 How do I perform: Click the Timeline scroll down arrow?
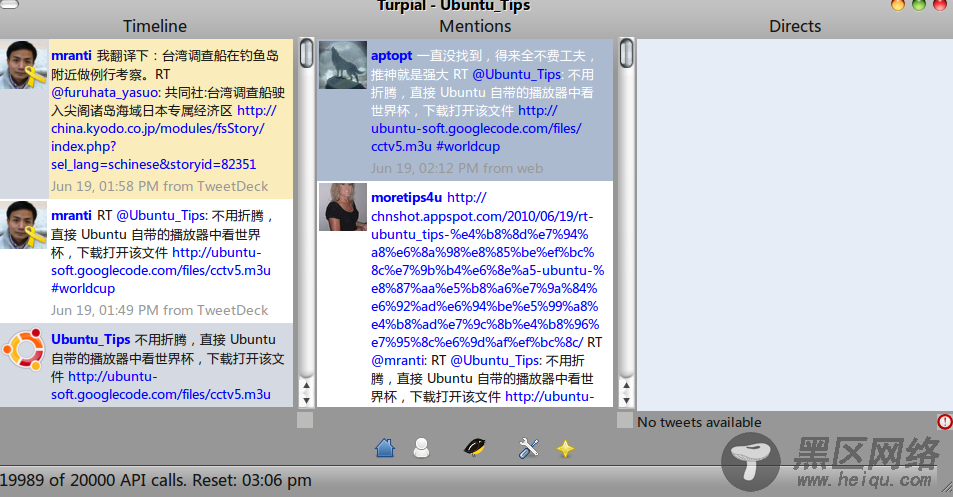[306, 400]
